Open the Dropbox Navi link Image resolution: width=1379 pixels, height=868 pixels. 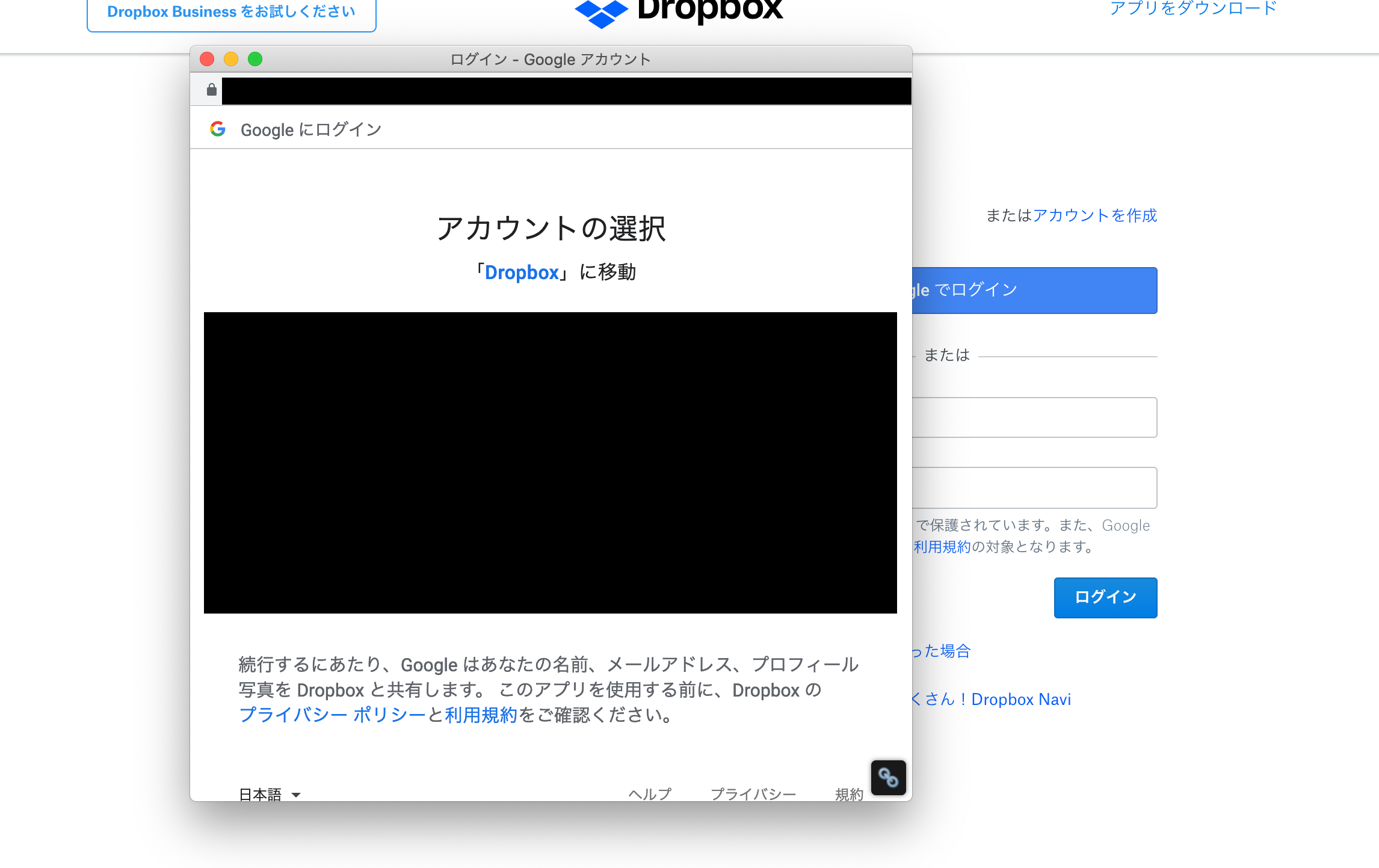click(x=992, y=700)
